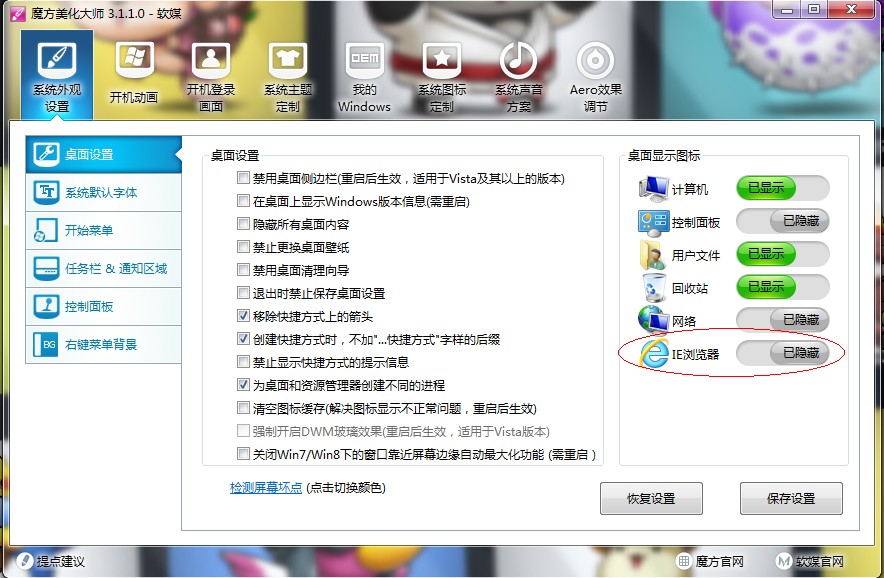Enable 禁止更换桌面壁纸 checkbox

243,247
